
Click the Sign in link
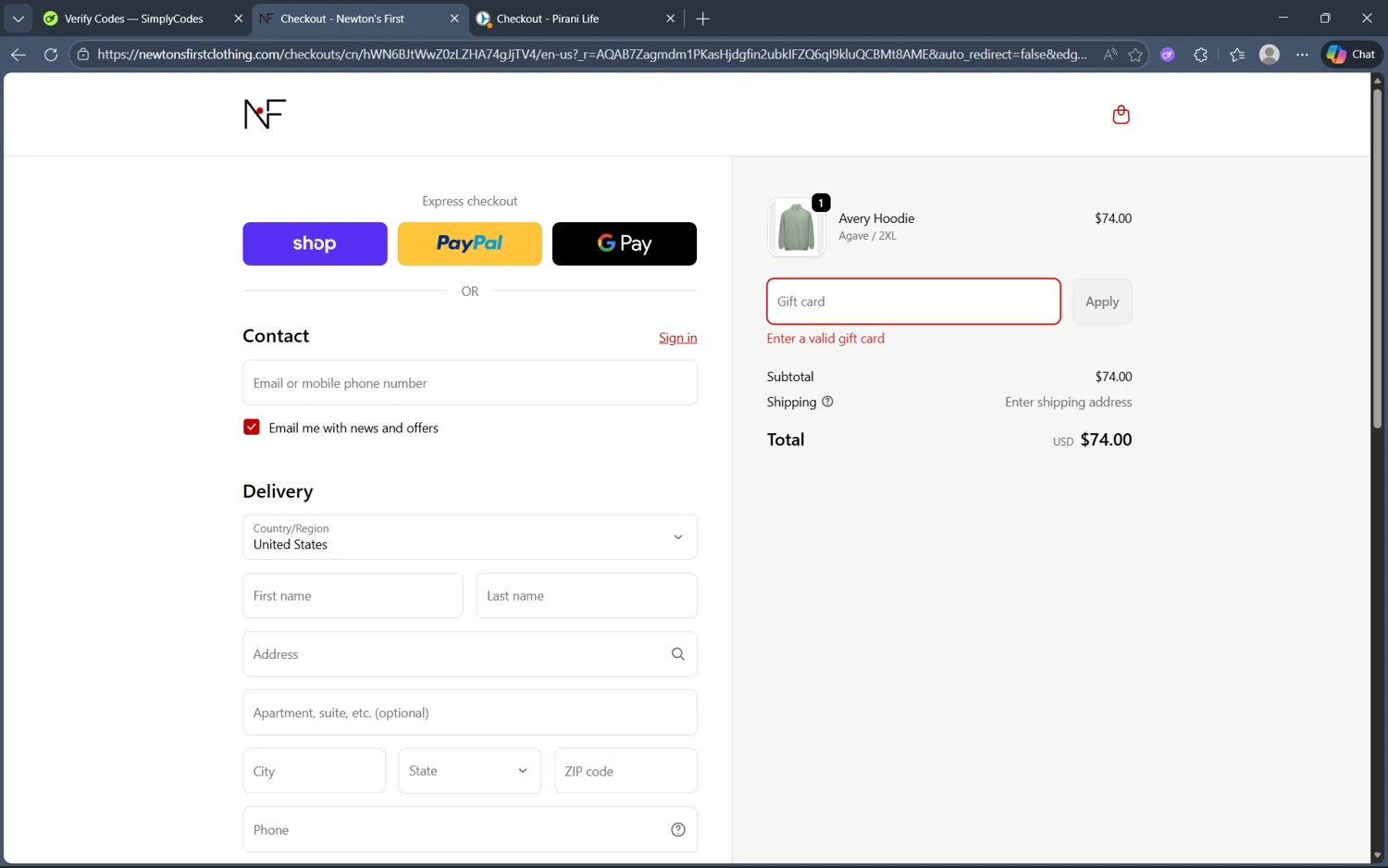(678, 338)
